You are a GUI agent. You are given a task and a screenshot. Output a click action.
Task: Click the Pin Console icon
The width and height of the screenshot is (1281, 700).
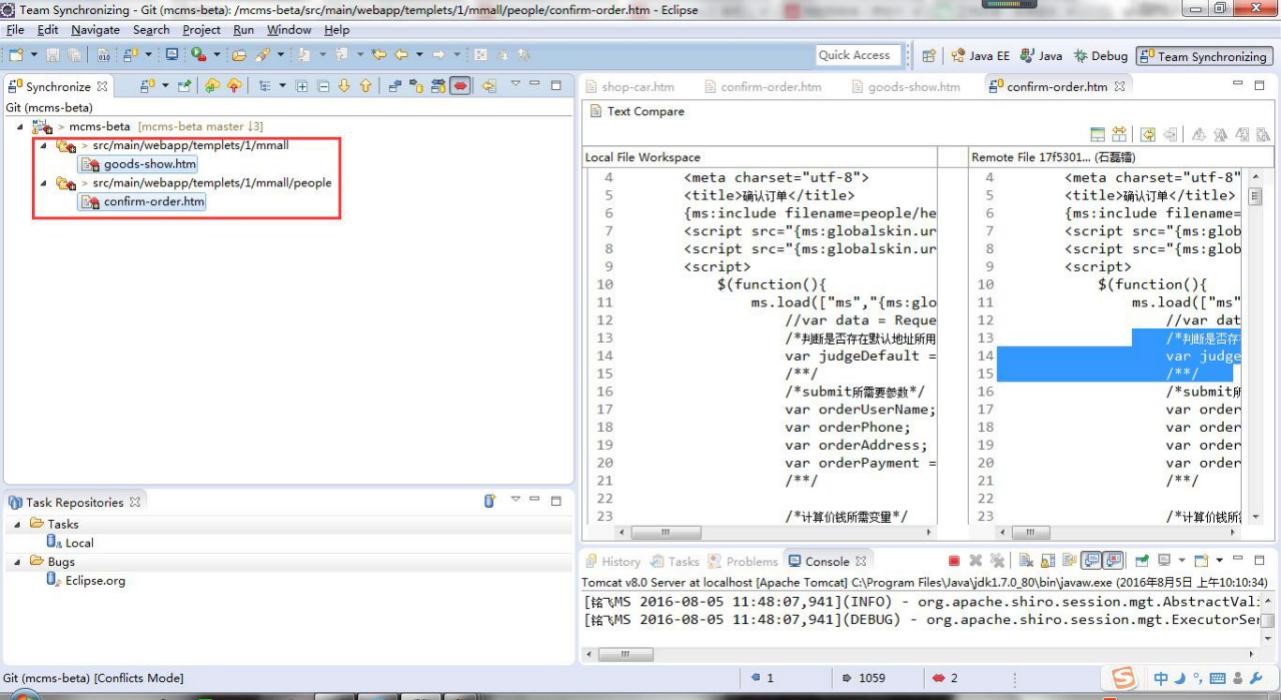(1141, 560)
